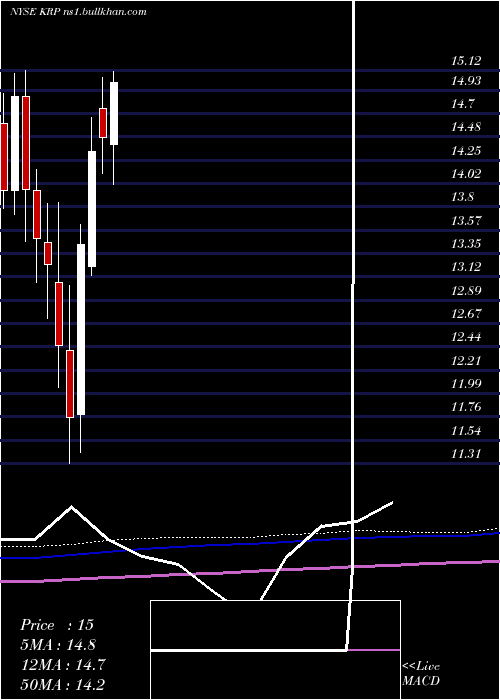Click the 14.02 price axis label
The height and width of the screenshot is (700, 500).
(x=466, y=174)
